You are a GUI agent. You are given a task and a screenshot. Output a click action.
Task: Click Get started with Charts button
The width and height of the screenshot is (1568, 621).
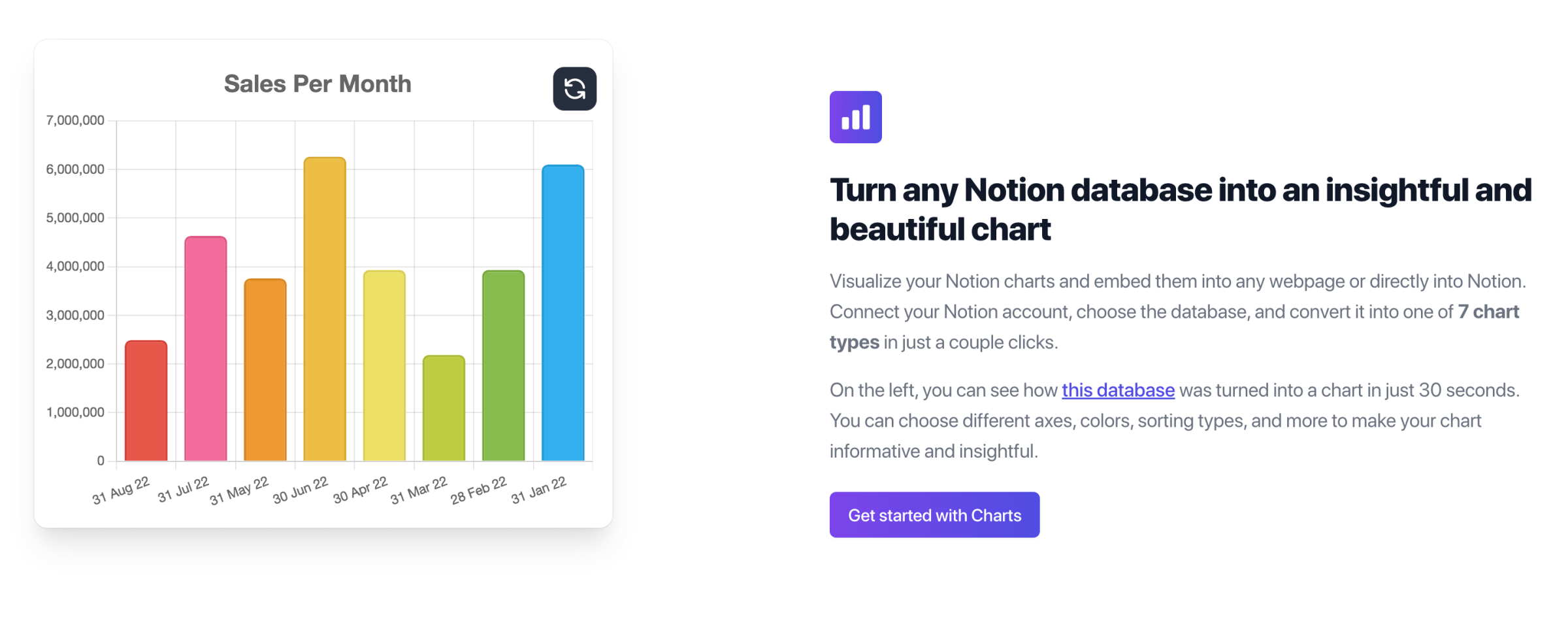click(x=934, y=515)
